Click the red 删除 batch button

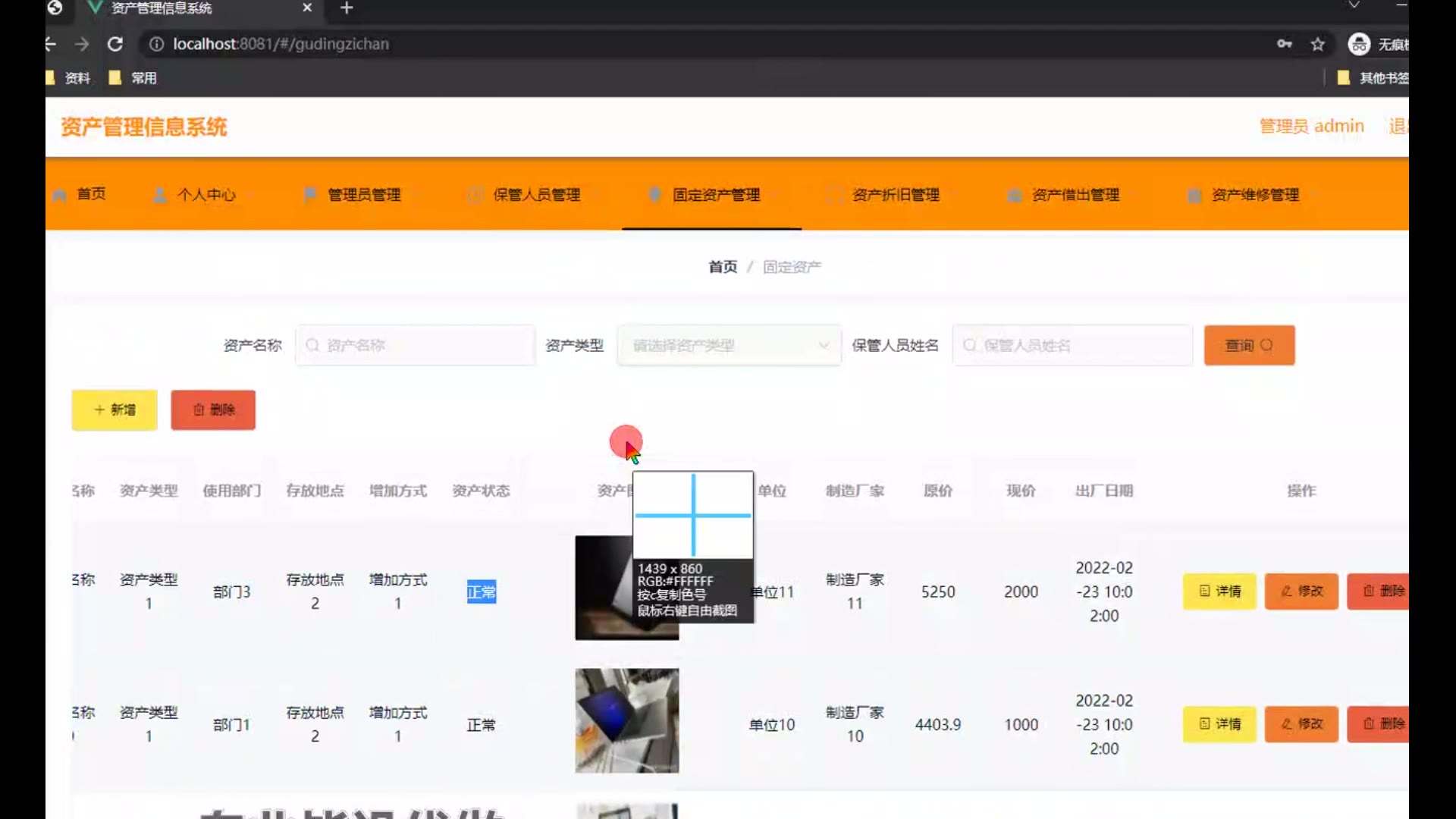pyautogui.click(x=213, y=410)
